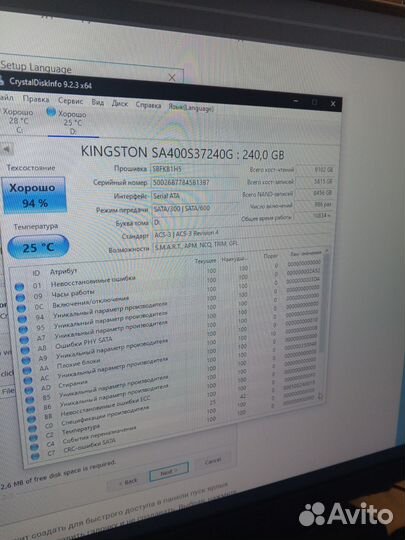
Task: Select the Ошибки PHY SATA attribute text
Action: point(84,343)
